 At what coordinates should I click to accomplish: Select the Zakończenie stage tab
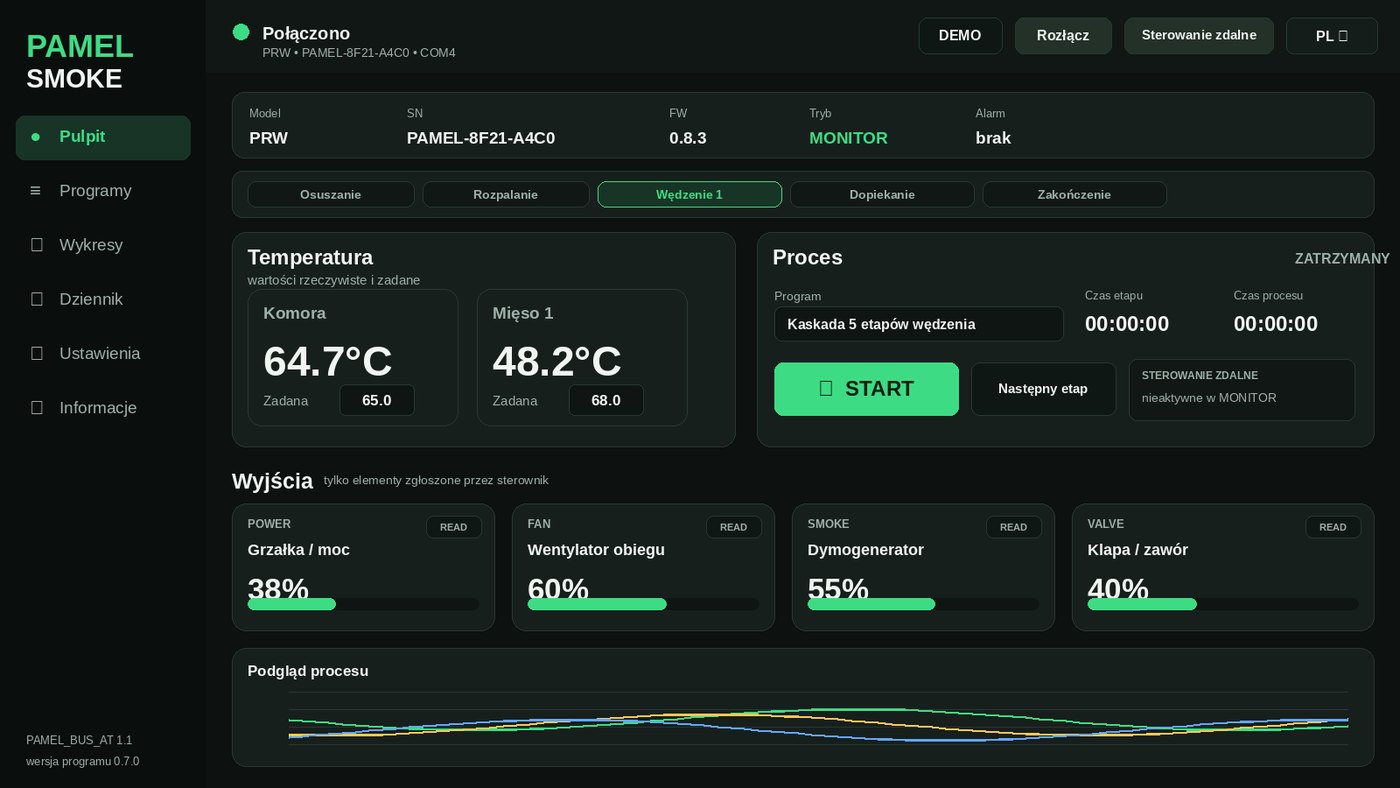pos(1075,194)
